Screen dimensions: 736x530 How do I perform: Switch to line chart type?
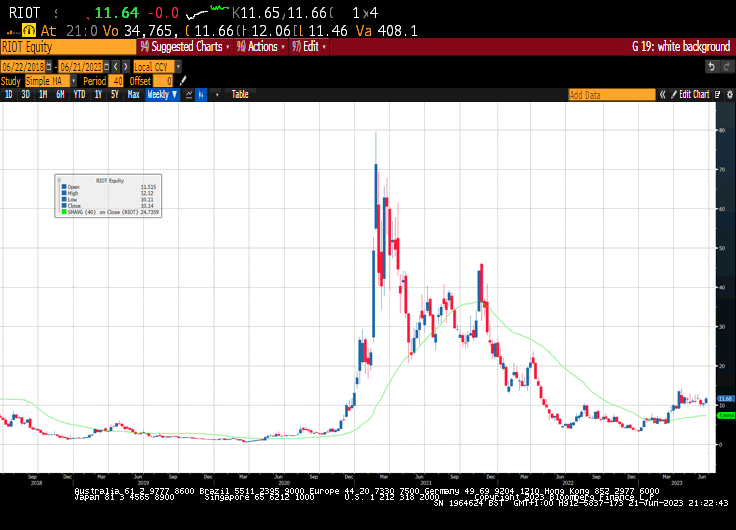[x=189, y=94]
